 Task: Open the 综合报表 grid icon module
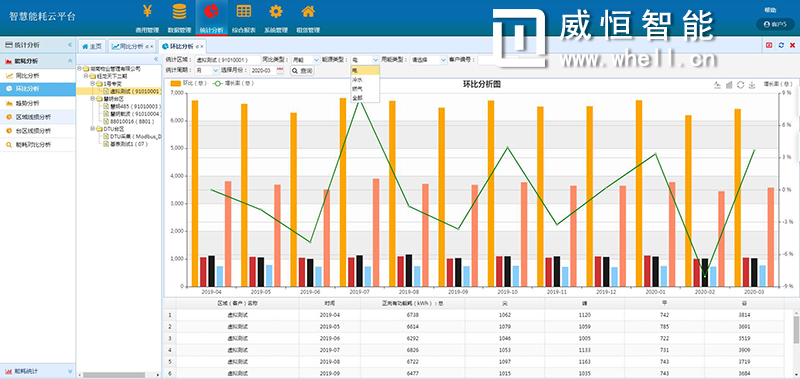243,18
